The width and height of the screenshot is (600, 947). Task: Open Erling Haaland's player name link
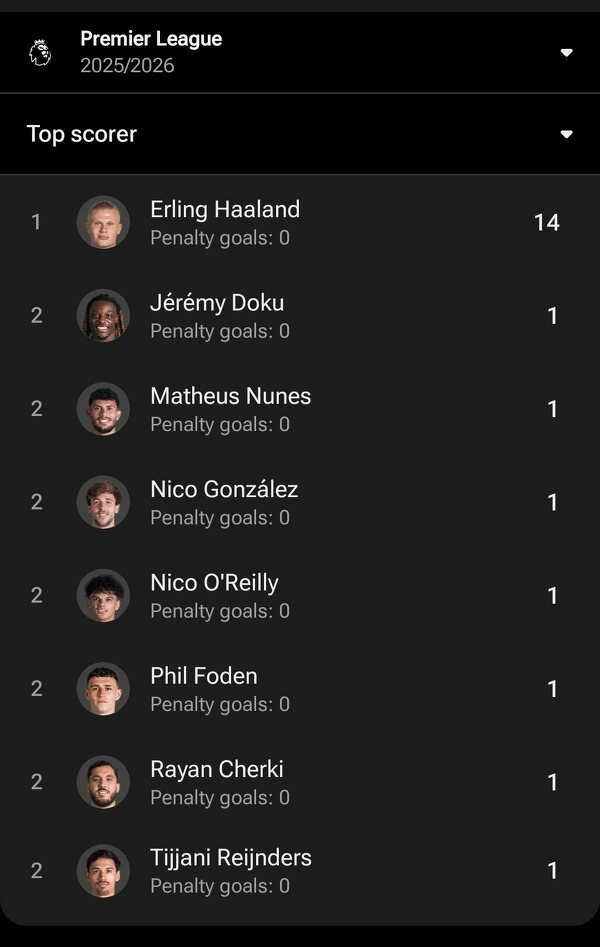click(225, 209)
